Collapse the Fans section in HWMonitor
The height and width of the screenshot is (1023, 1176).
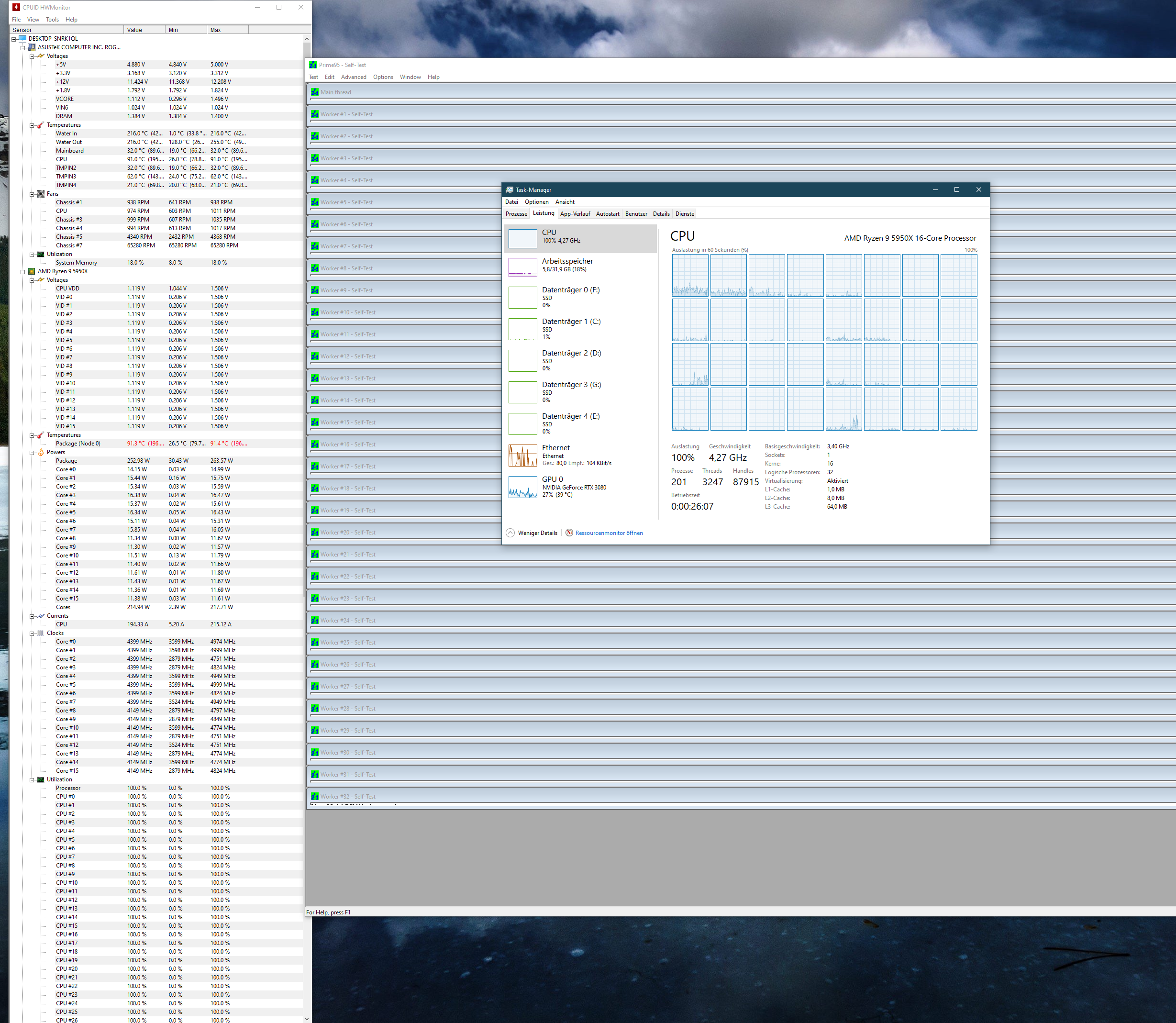[x=32, y=194]
